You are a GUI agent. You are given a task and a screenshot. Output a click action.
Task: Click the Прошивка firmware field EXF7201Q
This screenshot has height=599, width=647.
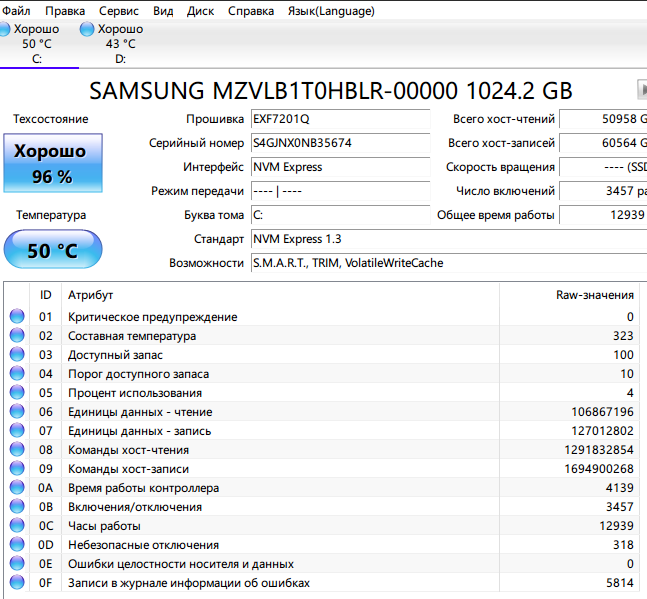click(x=338, y=119)
